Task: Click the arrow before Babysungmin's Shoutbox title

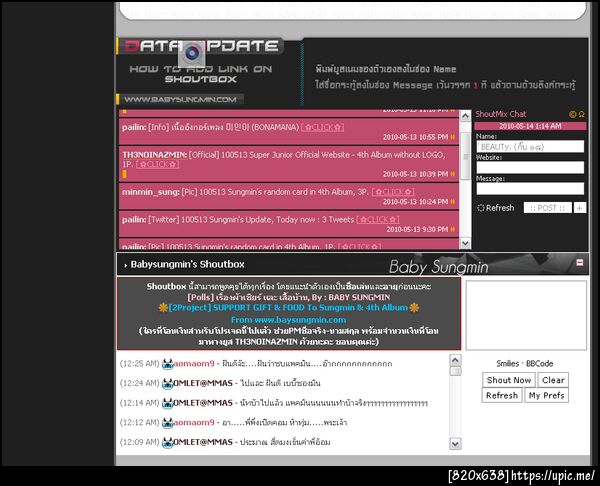Action: coord(126,265)
